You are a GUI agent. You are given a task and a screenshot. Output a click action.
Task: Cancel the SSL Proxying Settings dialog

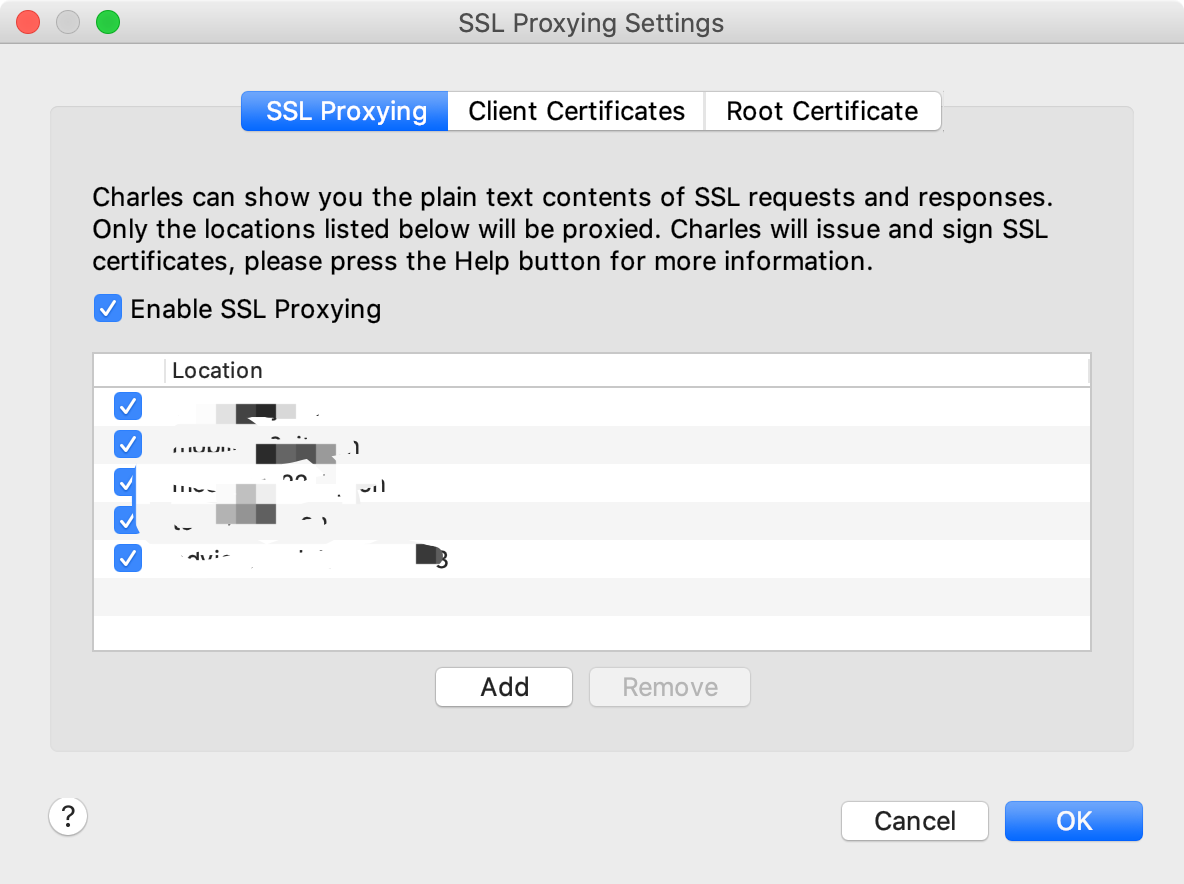coord(914,821)
